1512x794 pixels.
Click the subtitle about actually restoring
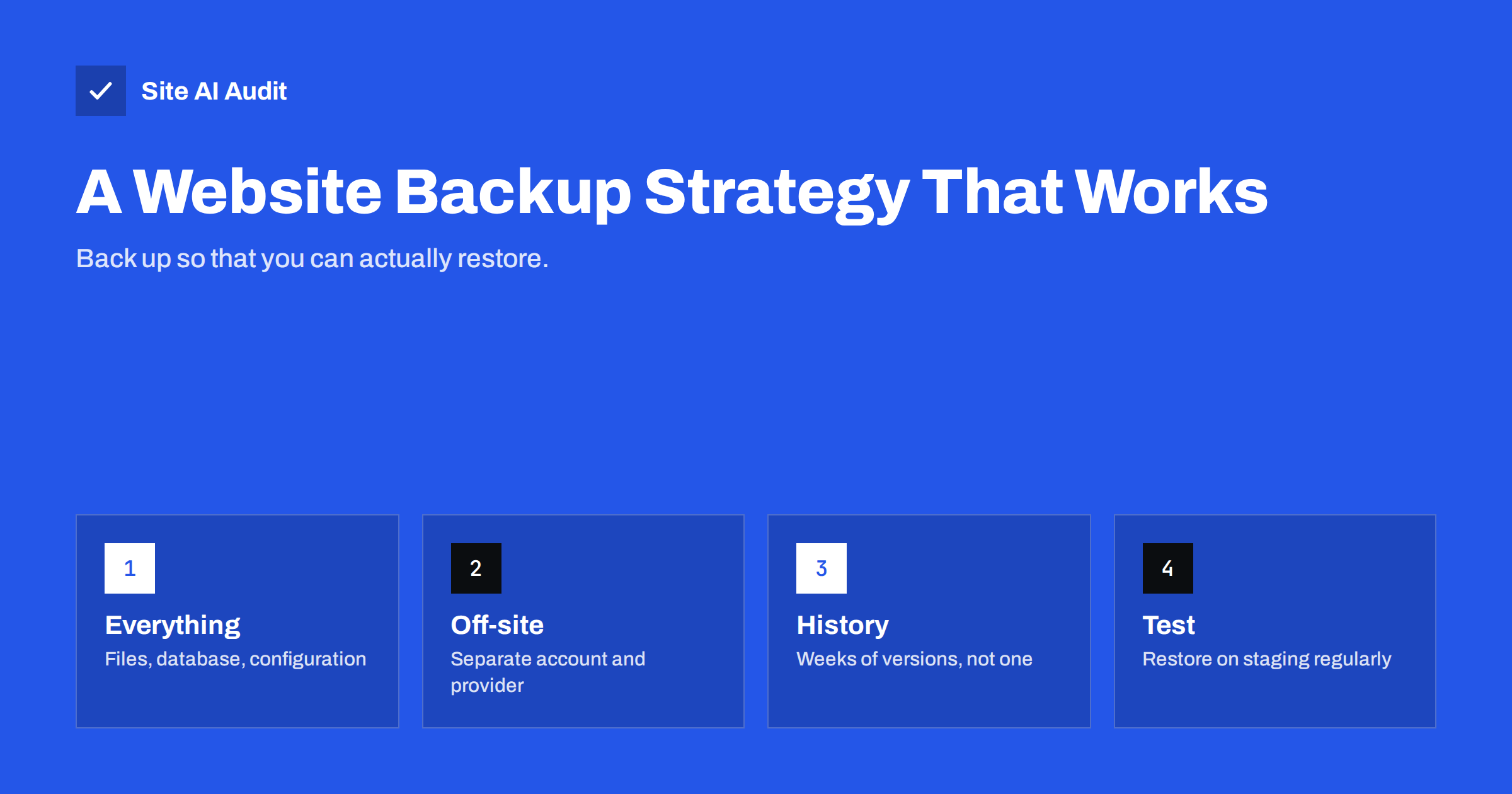312,258
